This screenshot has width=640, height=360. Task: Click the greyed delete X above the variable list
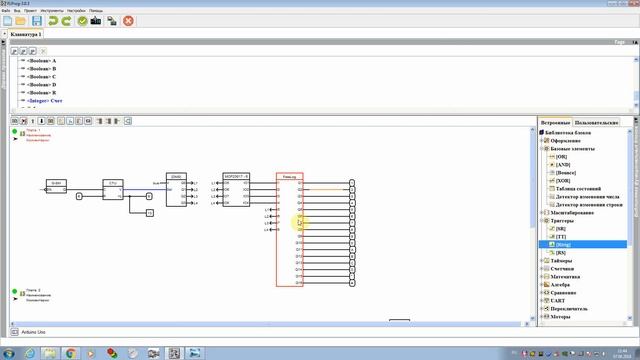43,51
